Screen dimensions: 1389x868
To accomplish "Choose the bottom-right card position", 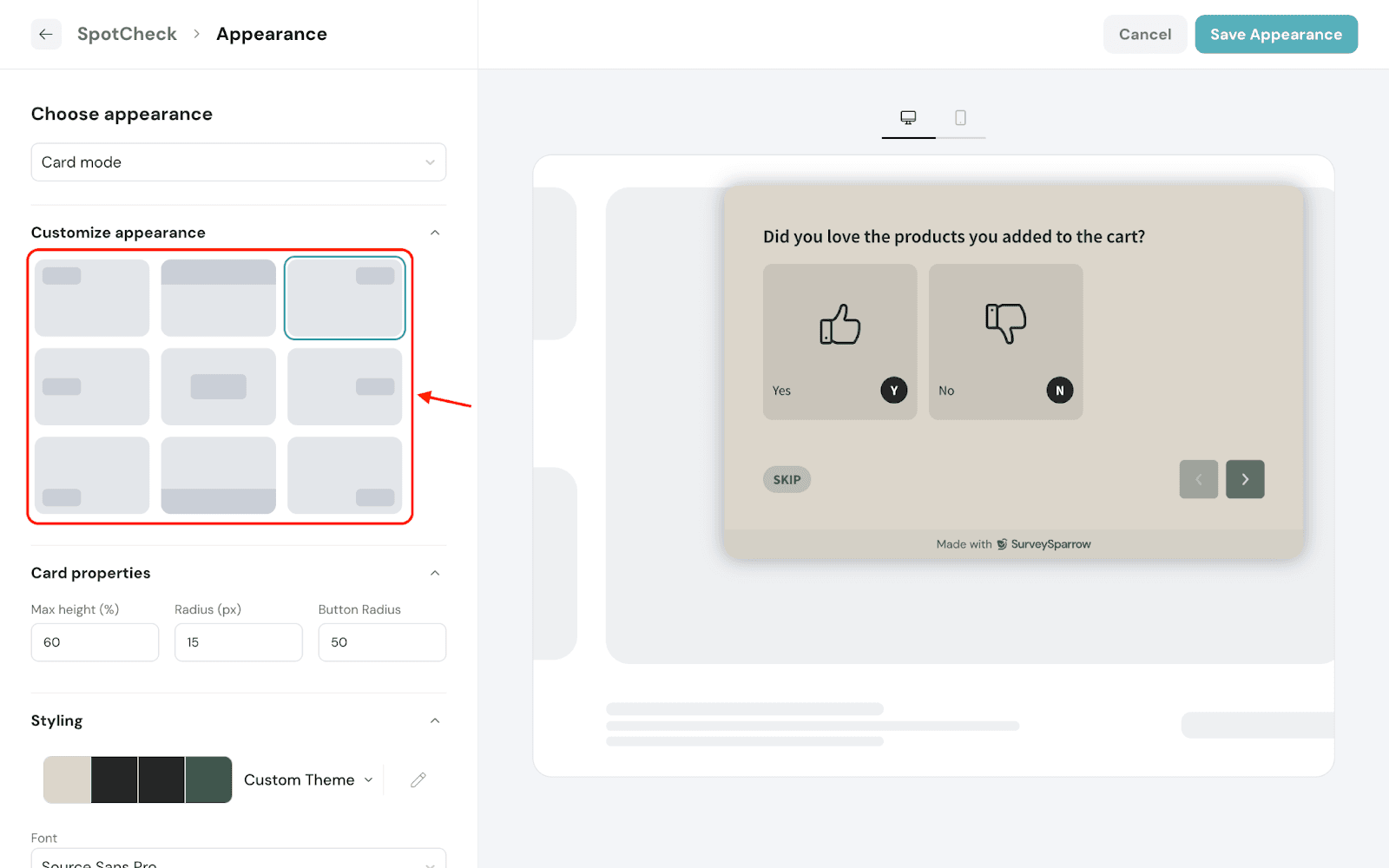I will [x=345, y=475].
